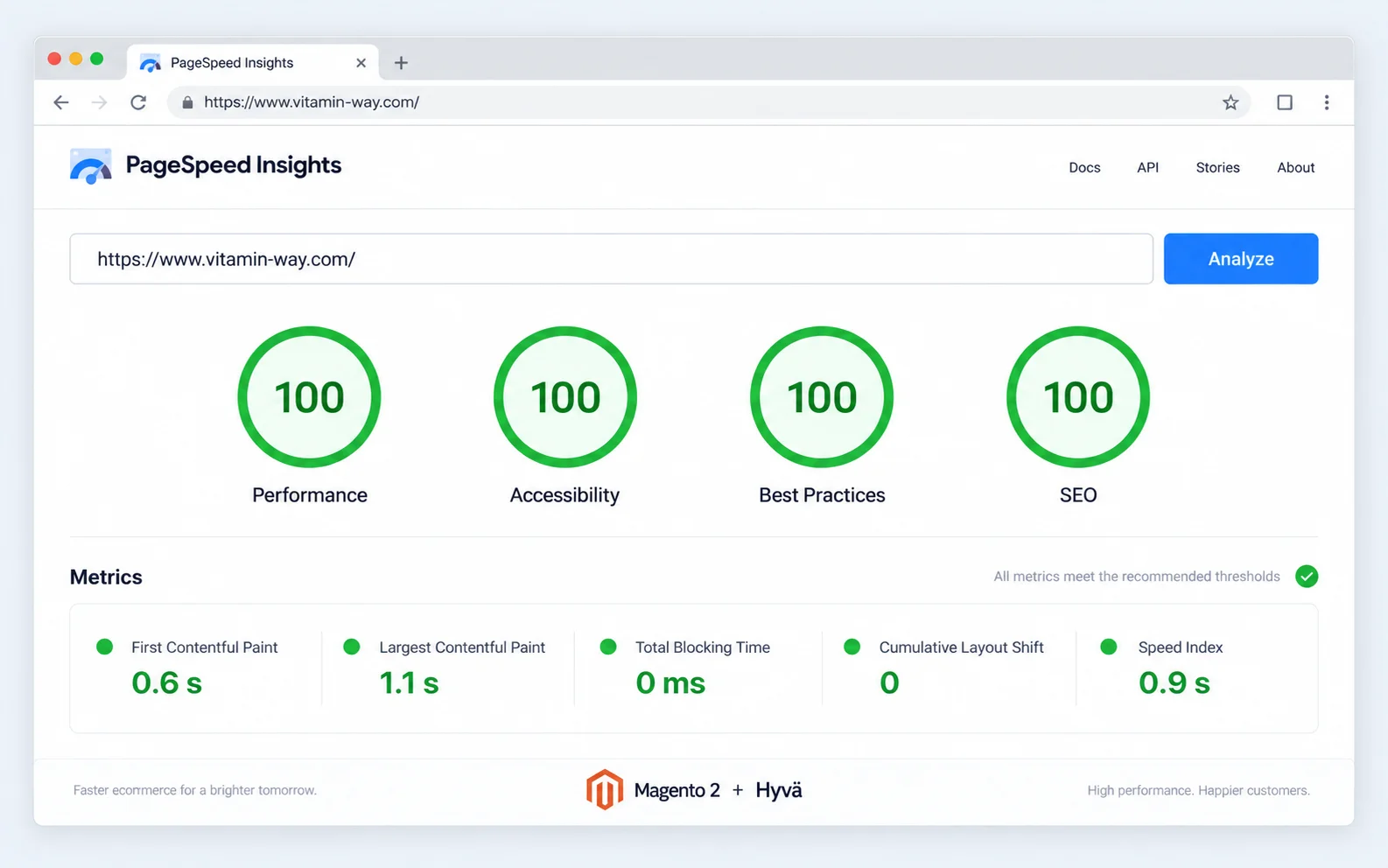Screen dimensions: 1388x868
Task: Click 'Magento 2' text in footer
Action: (x=676, y=790)
